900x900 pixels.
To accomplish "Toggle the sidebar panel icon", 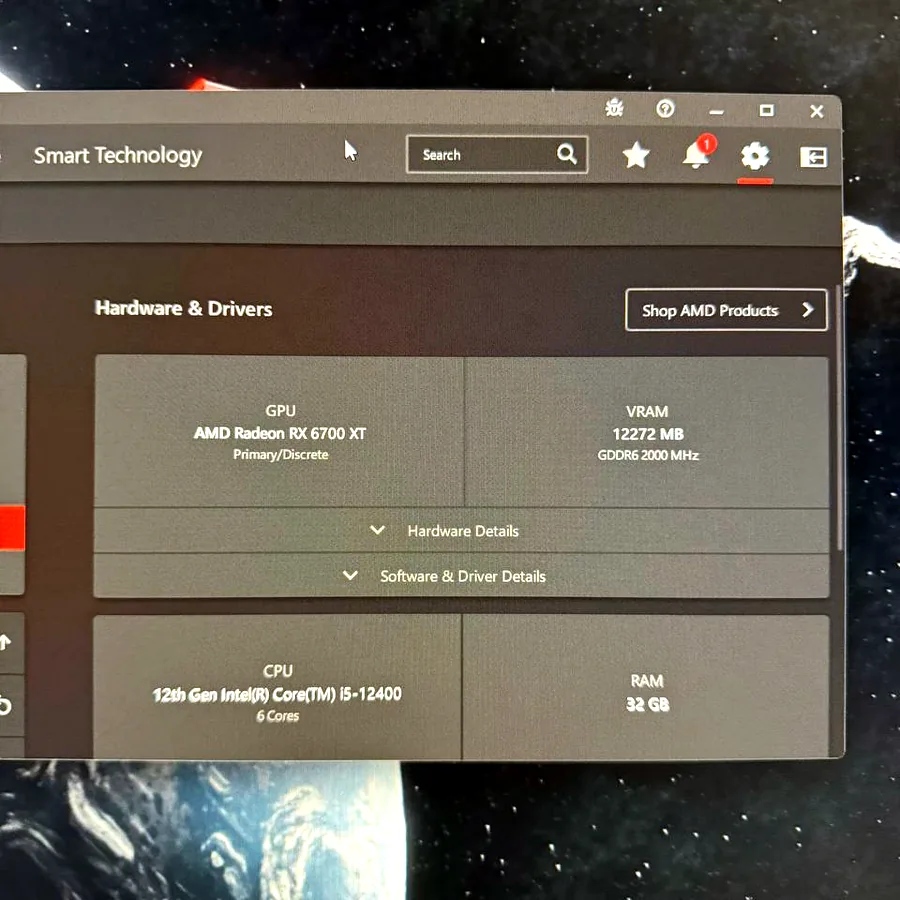I will coord(813,157).
